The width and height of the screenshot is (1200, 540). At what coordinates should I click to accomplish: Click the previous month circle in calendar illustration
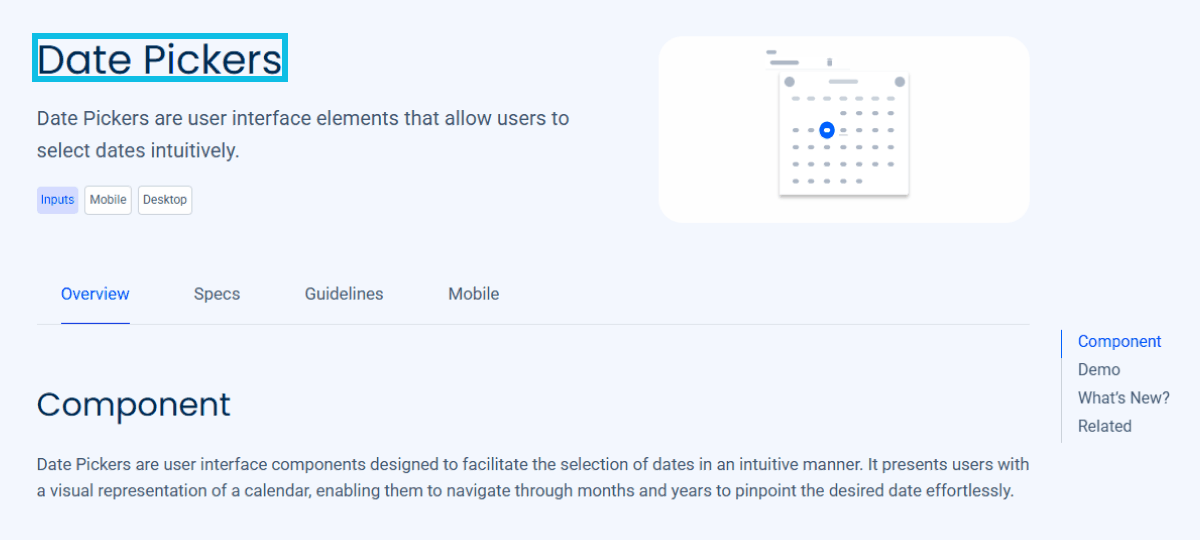pyautogui.click(x=789, y=81)
